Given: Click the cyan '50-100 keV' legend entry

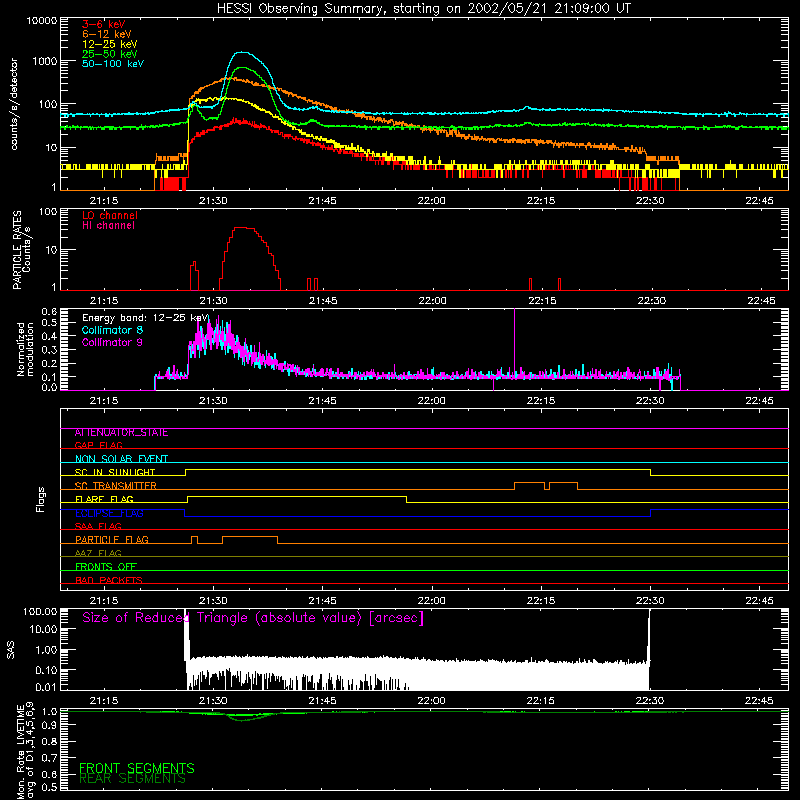Looking at the screenshot, I should [x=113, y=64].
